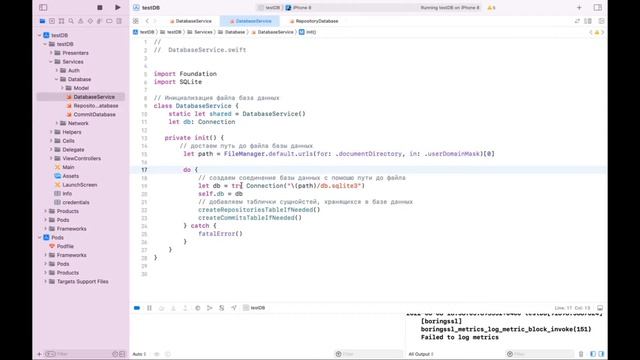Open the Find navigator magnifier icon
Screen dimensions: 640x360
(x=71, y=21)
